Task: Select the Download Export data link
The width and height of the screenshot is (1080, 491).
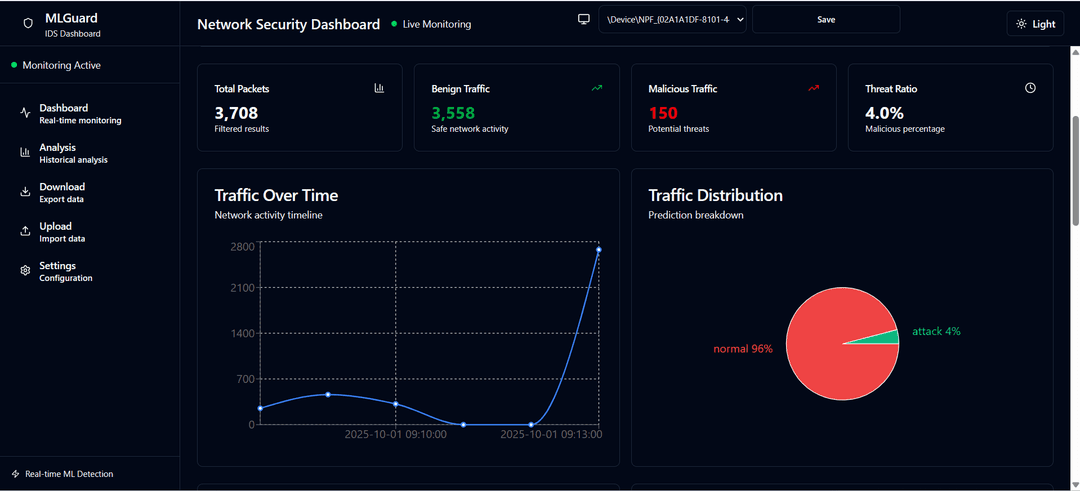Action: pyautogui.click(x=62, y=192)
